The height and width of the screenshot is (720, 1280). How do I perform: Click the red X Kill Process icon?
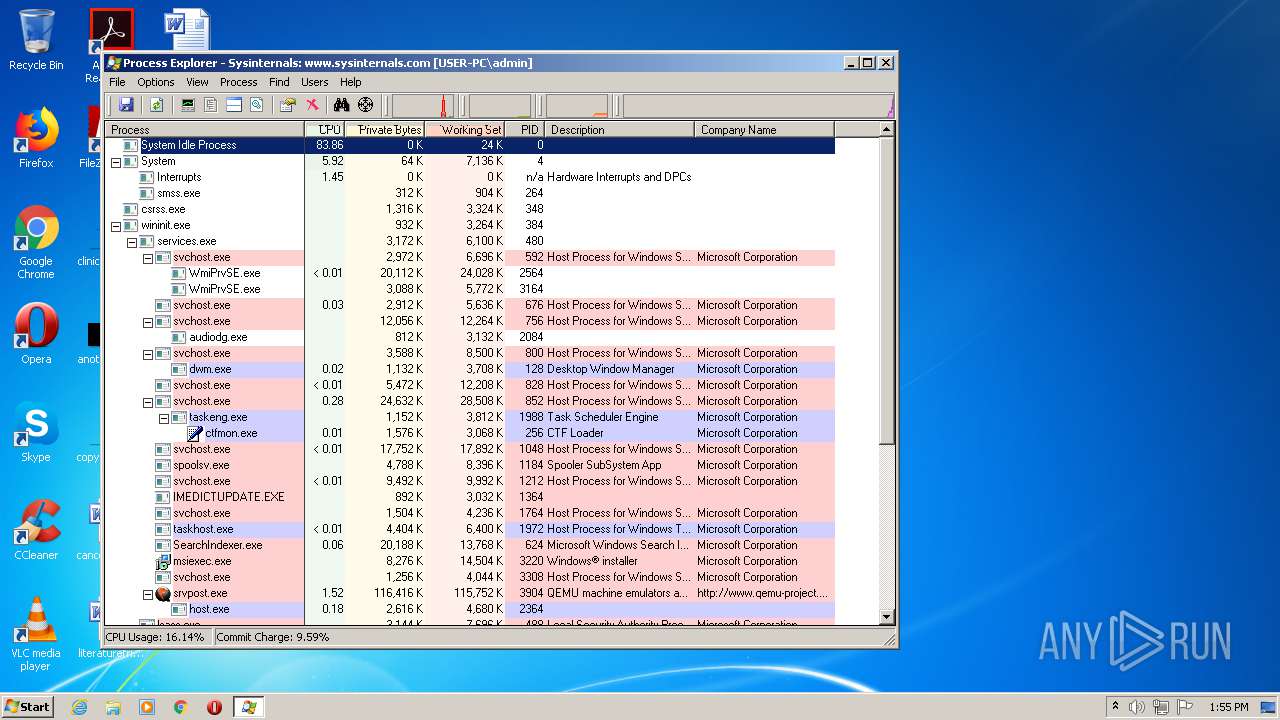pos(312,105)
